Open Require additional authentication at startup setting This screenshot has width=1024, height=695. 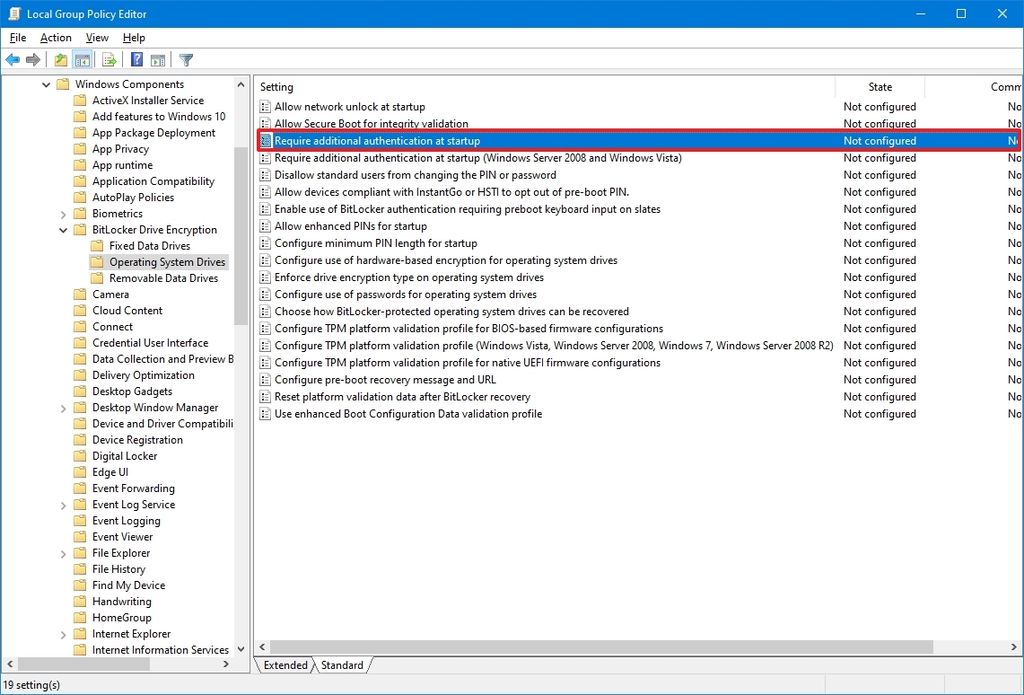tap(378, 140)
